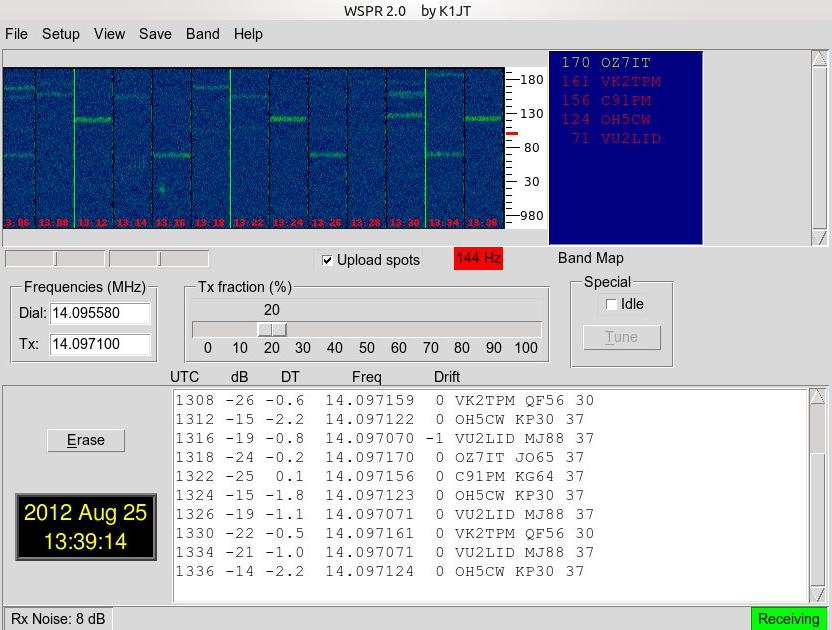Select OZ7IT in the Band Map
The height and width of the screenshot is (630, 832).
pyautogui.click(x=625, y=63)
